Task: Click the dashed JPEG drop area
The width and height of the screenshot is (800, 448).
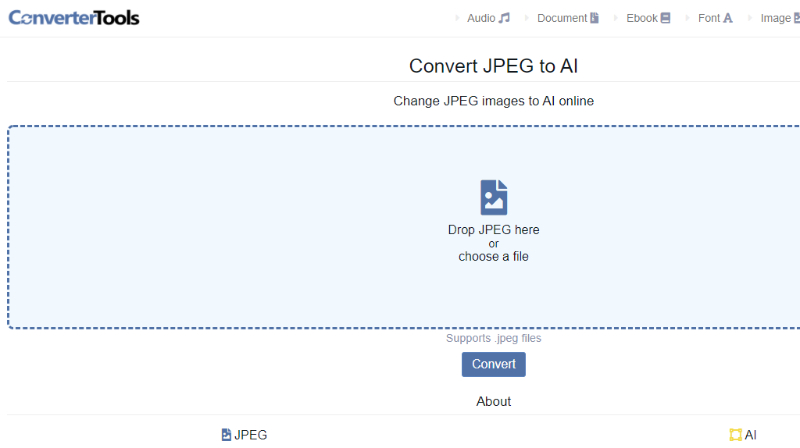Action: pos(404,227)
